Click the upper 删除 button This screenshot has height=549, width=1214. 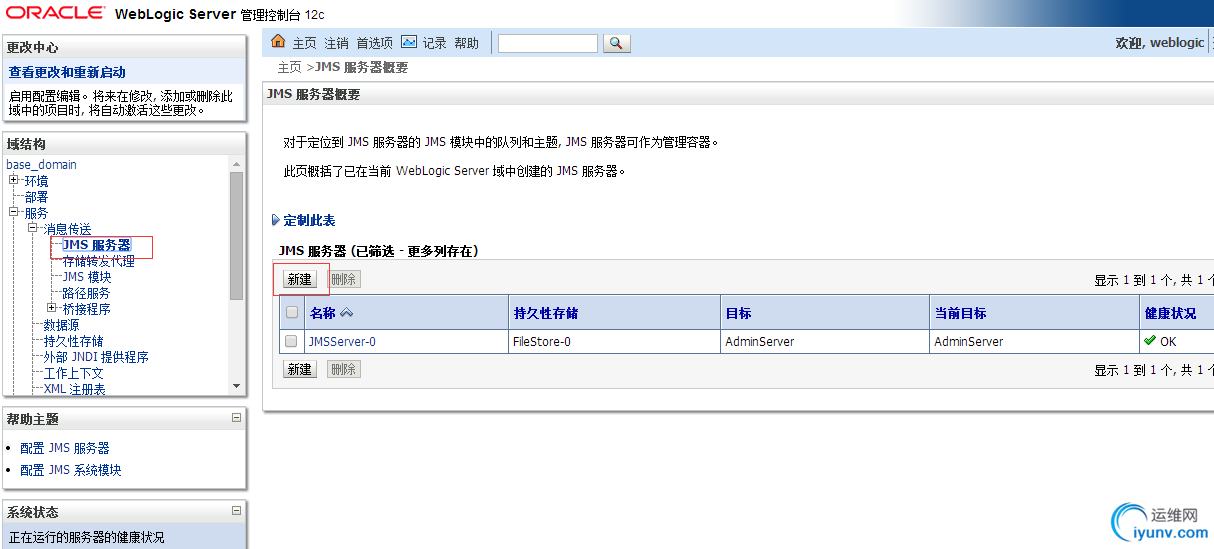[x=343, y=280]
